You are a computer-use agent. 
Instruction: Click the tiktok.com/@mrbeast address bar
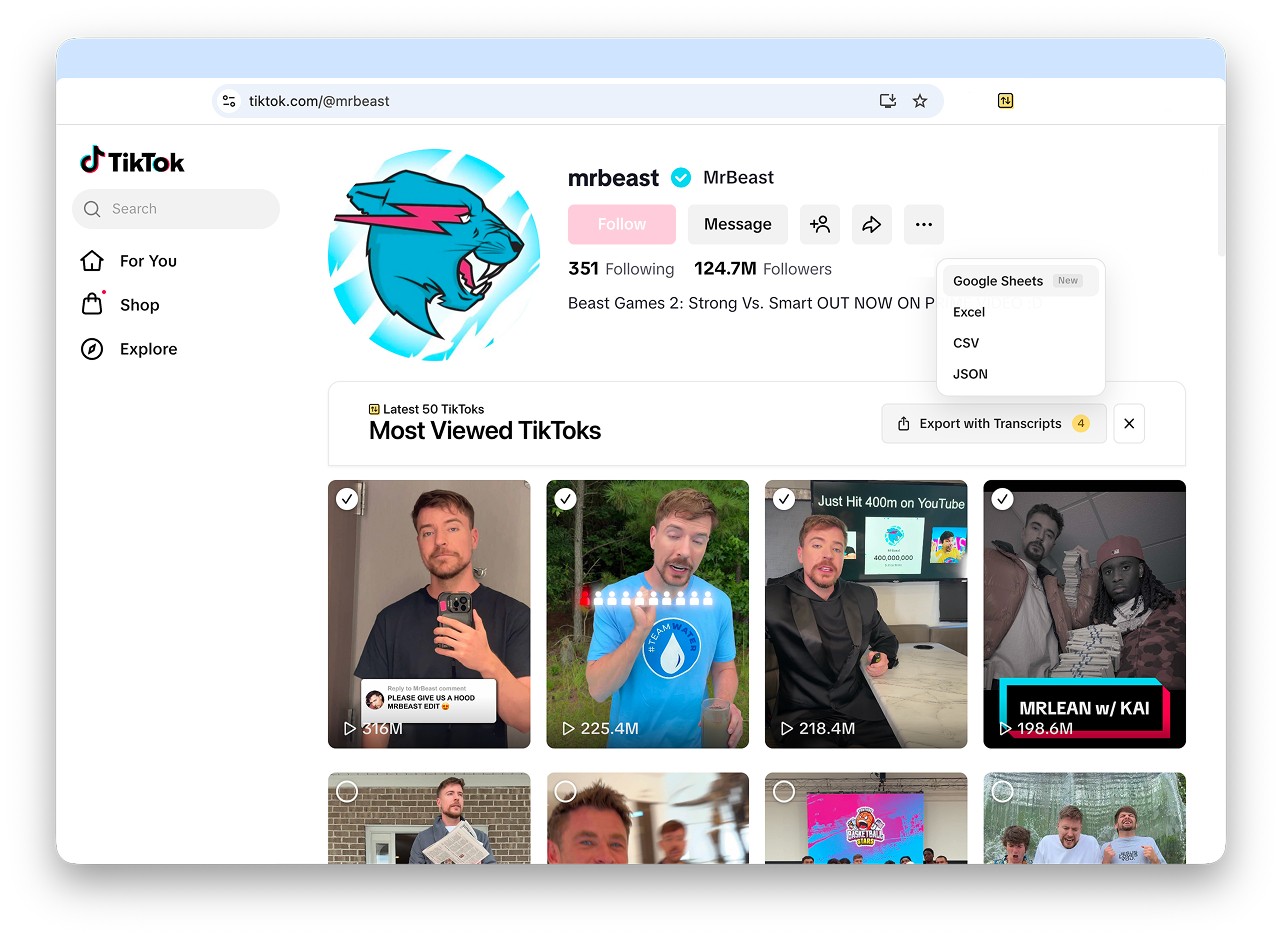point(578,101)
